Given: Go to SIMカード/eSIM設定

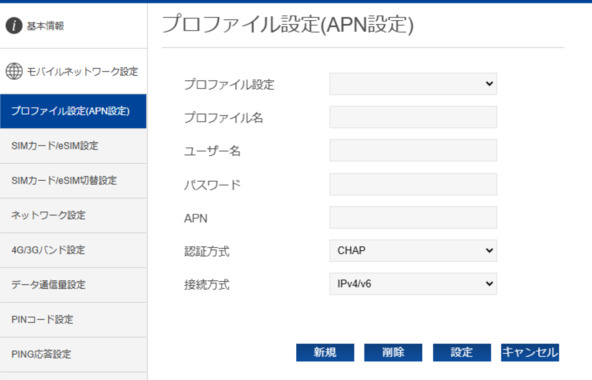Looking at the screenshot, I should [x=73, y=146].
